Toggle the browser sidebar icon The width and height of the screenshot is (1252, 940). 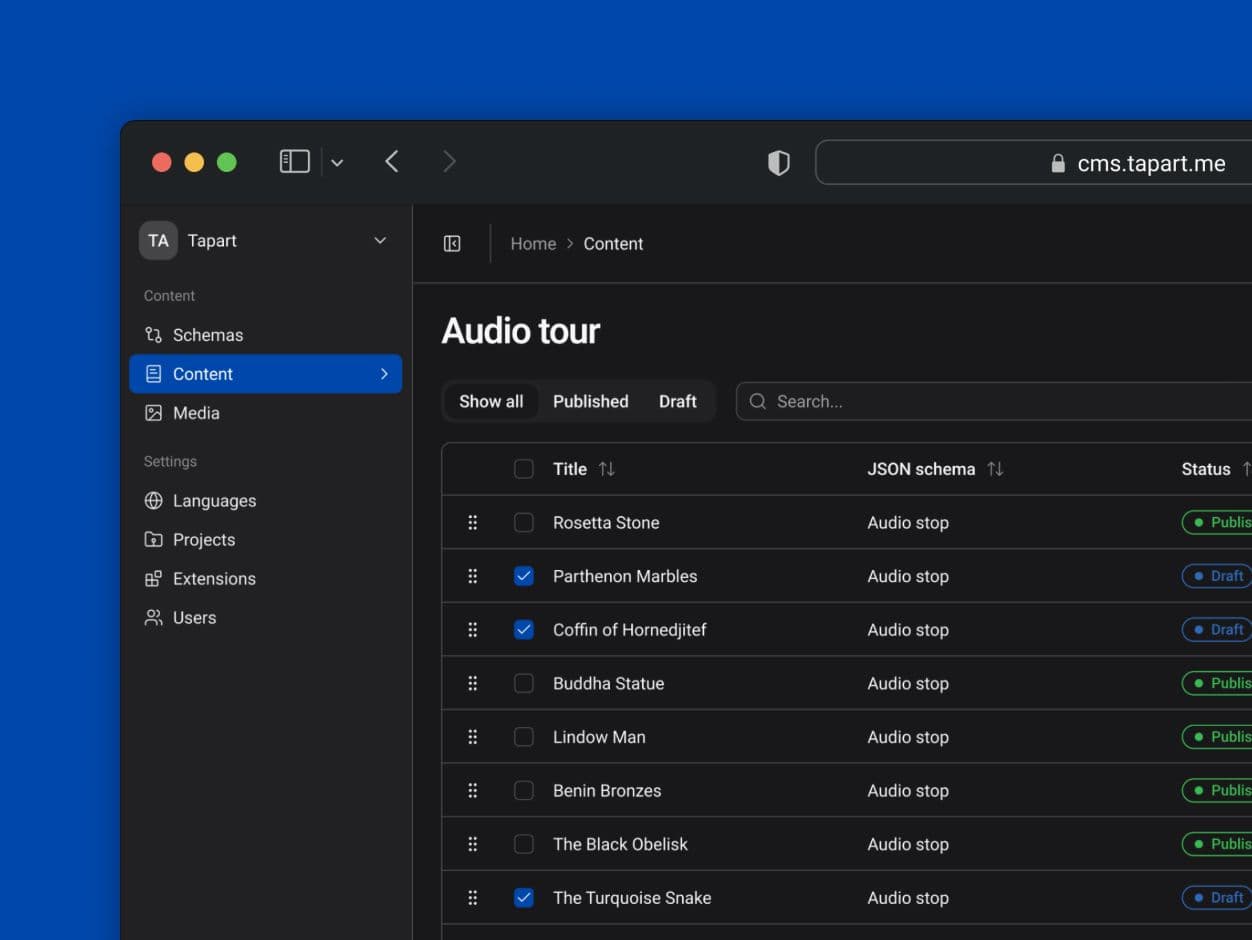(294, 161)
